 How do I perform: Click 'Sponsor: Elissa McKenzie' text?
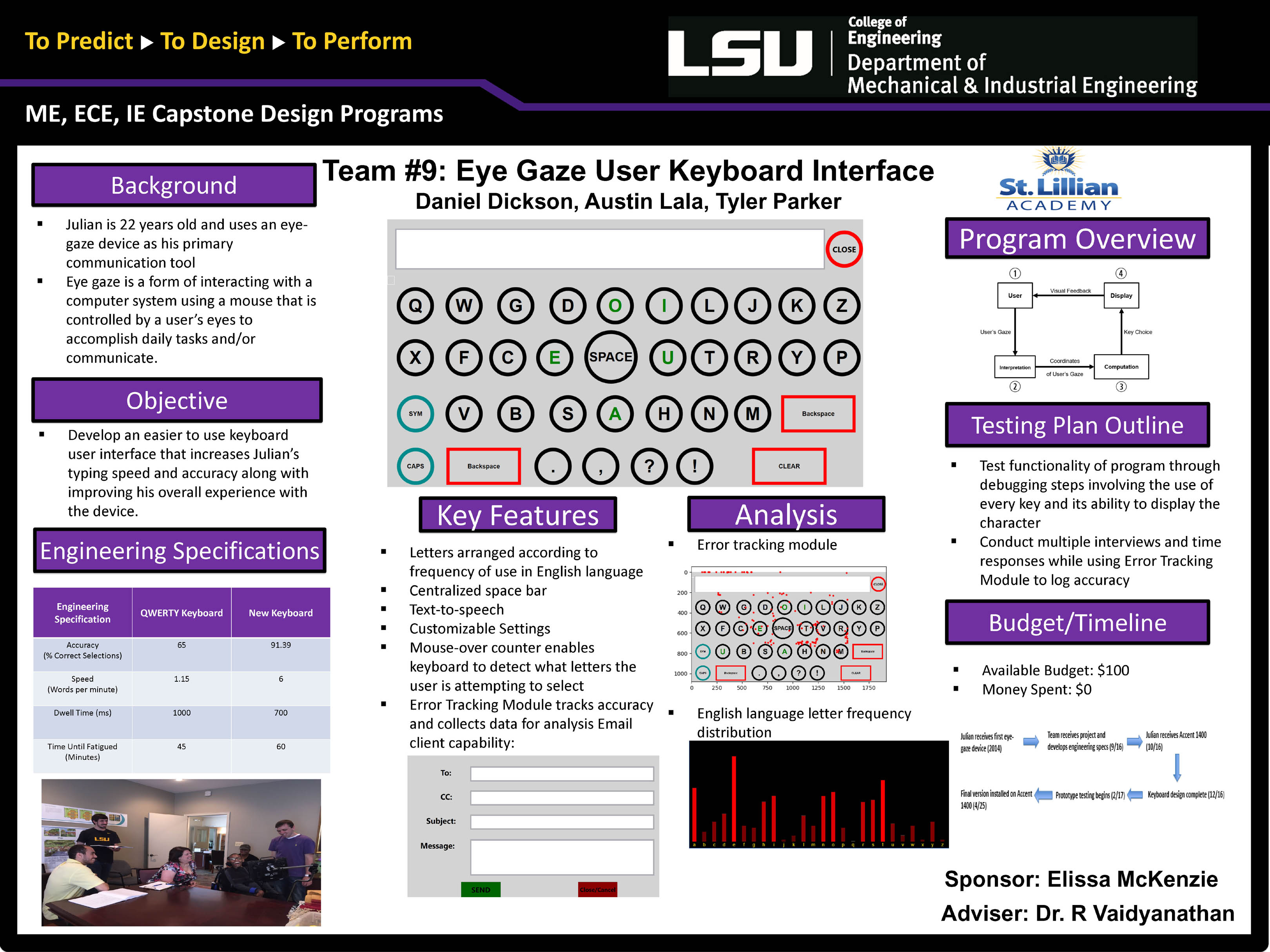[1081, 879]
